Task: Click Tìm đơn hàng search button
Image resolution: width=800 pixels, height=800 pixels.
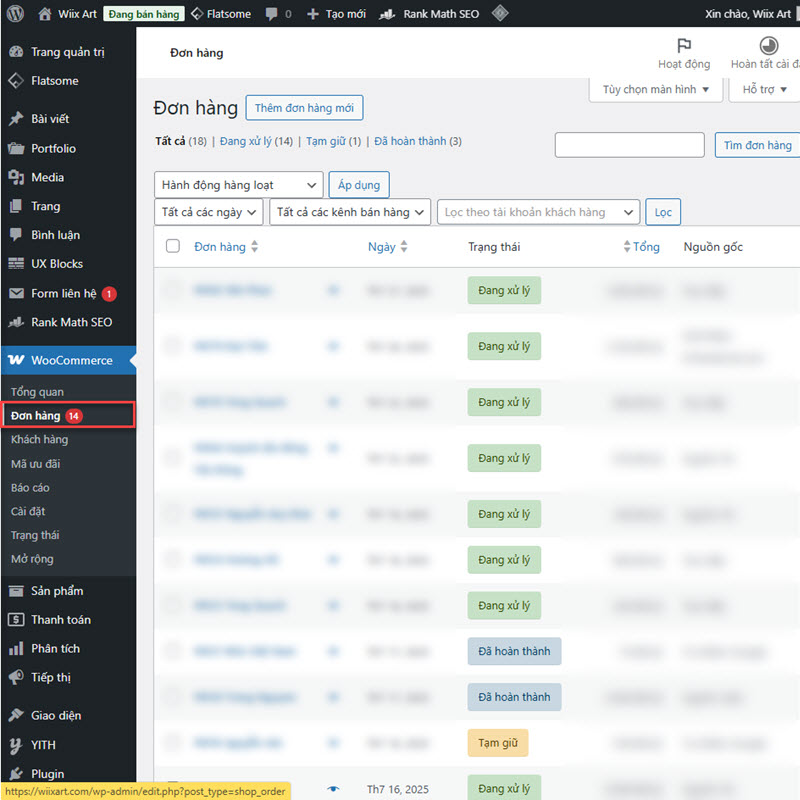Action: pos(758,145)
